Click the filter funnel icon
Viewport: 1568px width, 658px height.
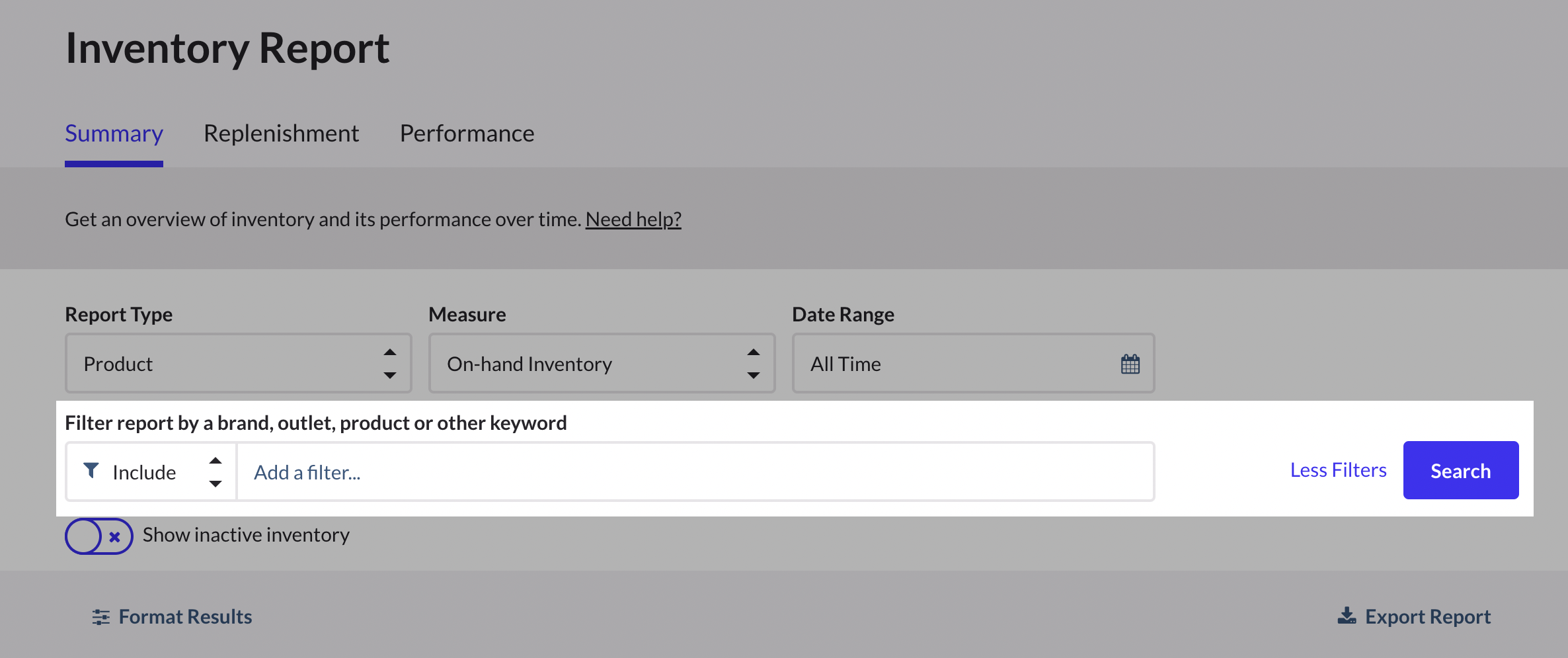[x=93, y=471]
